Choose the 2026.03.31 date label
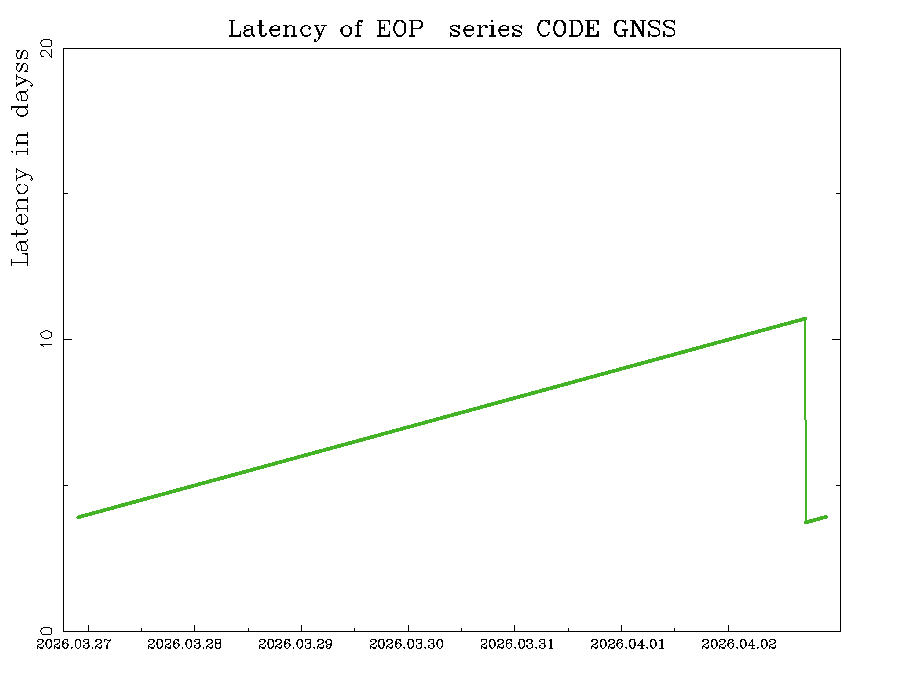The height and width of the screenshot is (679, 905). click(517, 644)
